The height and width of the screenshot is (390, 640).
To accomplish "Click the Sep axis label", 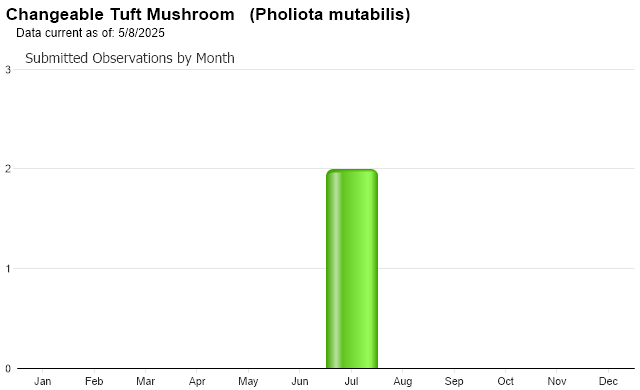I will pos(454,381).
